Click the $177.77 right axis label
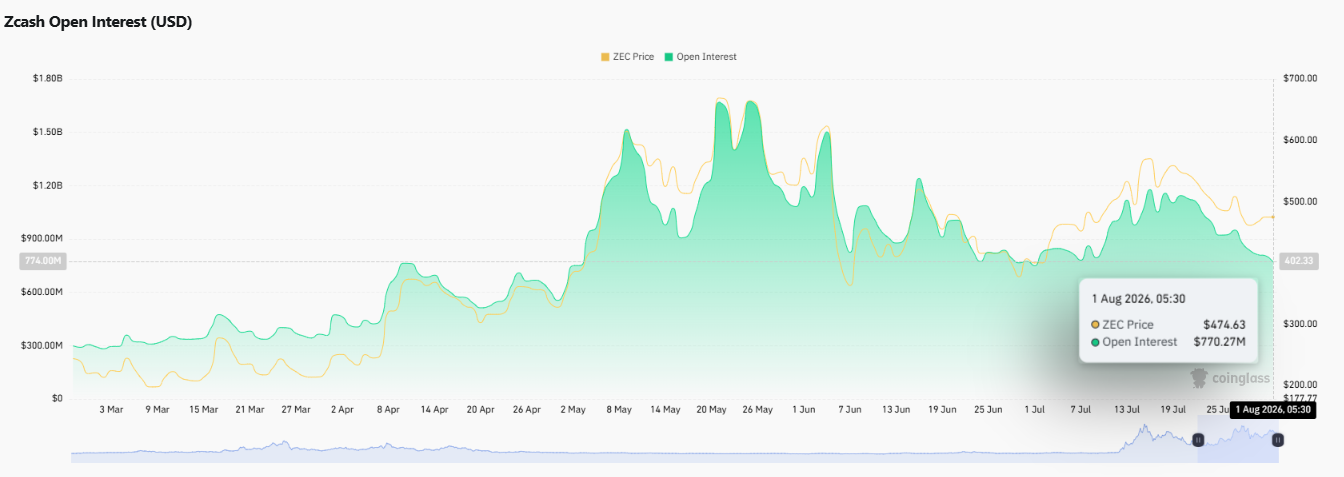 point(1298,398)
